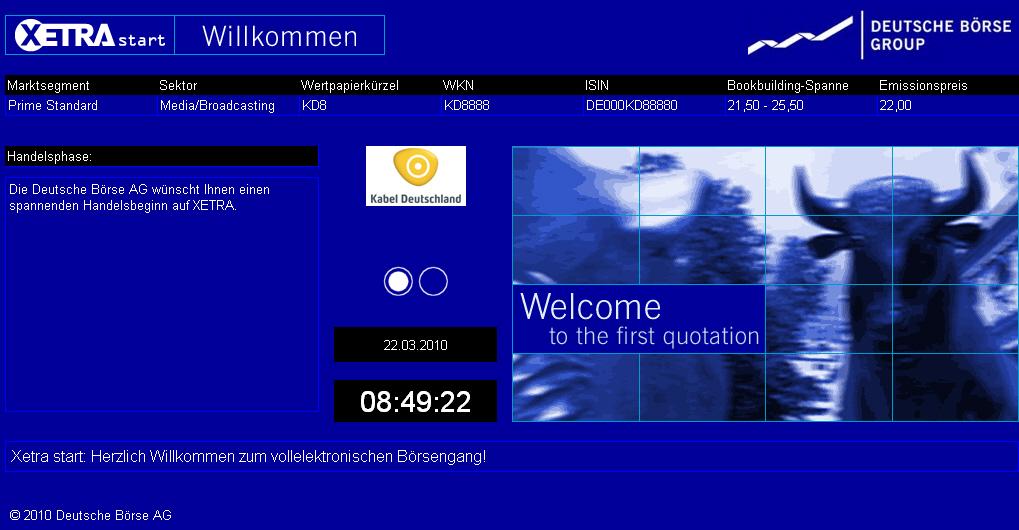The width and height of the screenshot is (1019, 530).
Task: Click the Deutsche Börse Group logo
Action: click(880, 35)
